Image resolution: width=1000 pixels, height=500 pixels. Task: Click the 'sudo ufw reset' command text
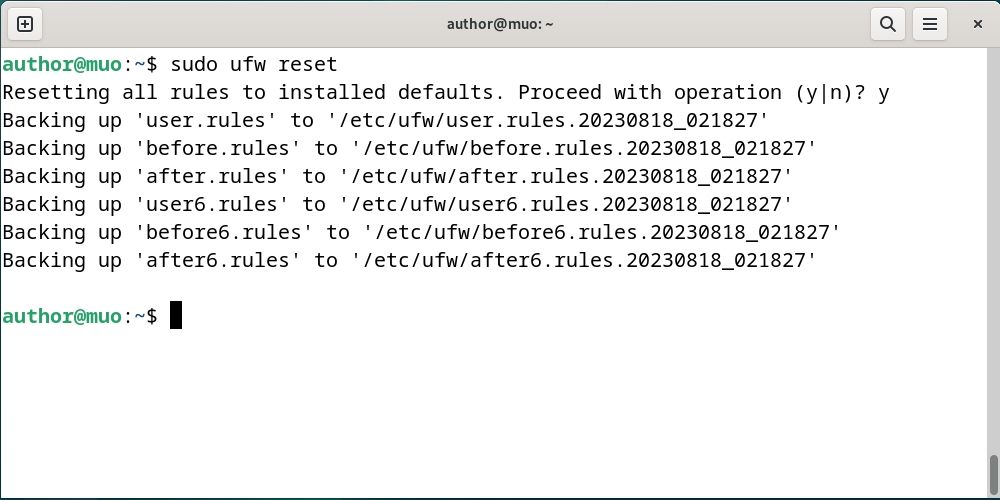click(254, 65)
